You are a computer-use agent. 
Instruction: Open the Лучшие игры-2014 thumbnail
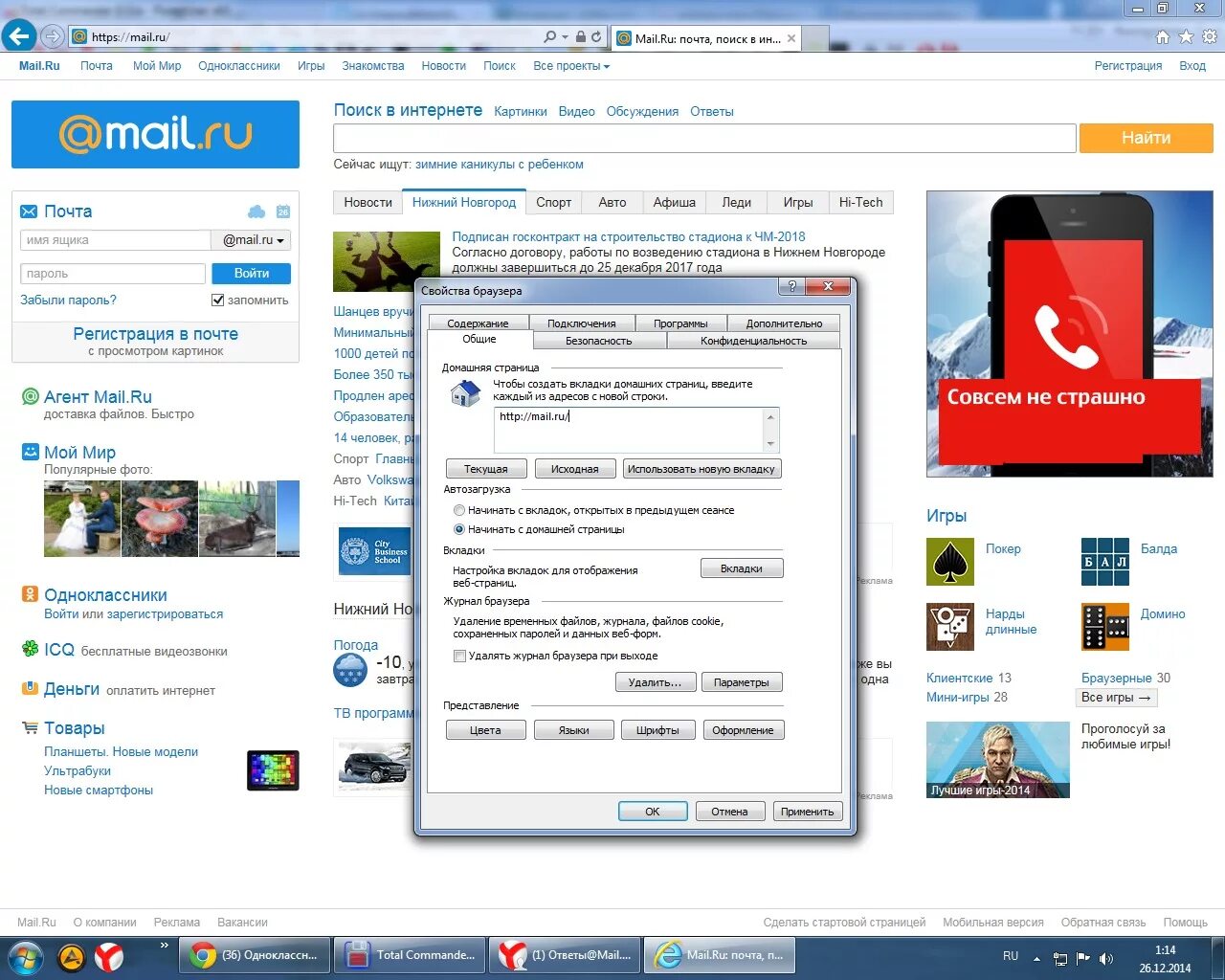click(998, 760)
